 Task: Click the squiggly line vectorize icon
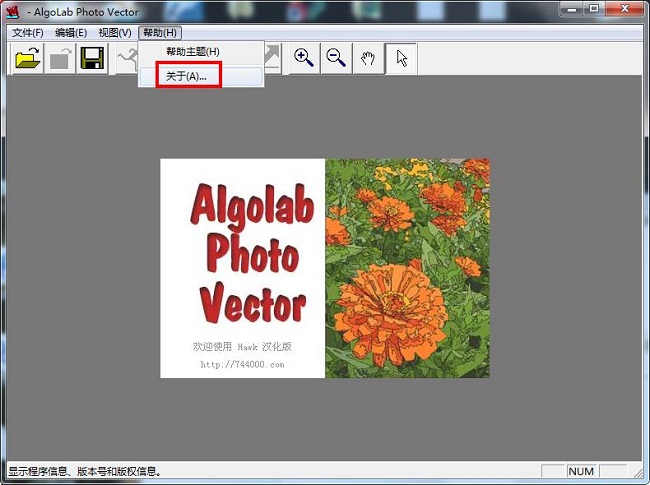pyautogui.click(x=127, y=58)
